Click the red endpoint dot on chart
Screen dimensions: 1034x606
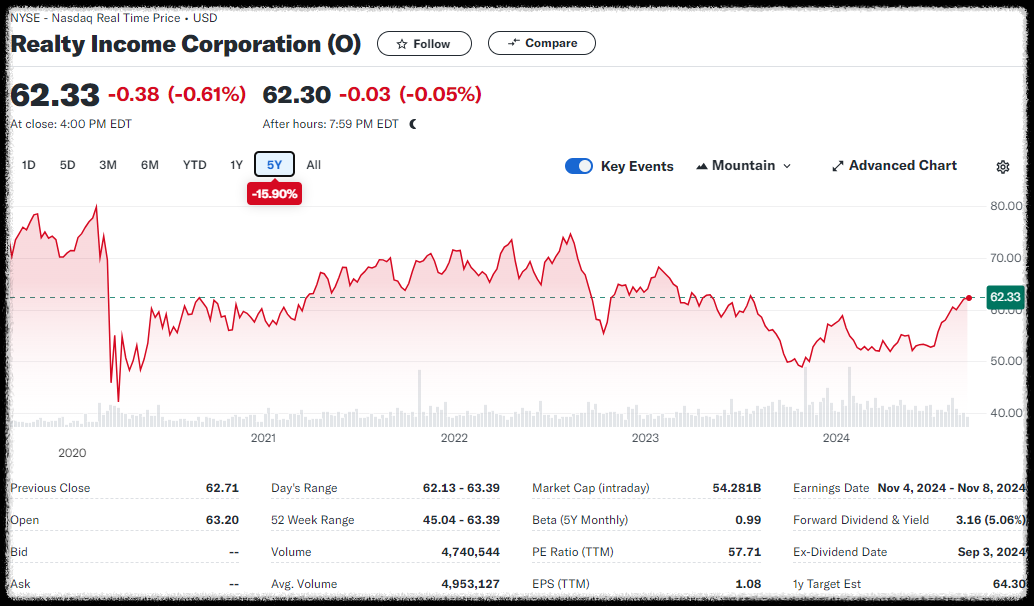969,298
